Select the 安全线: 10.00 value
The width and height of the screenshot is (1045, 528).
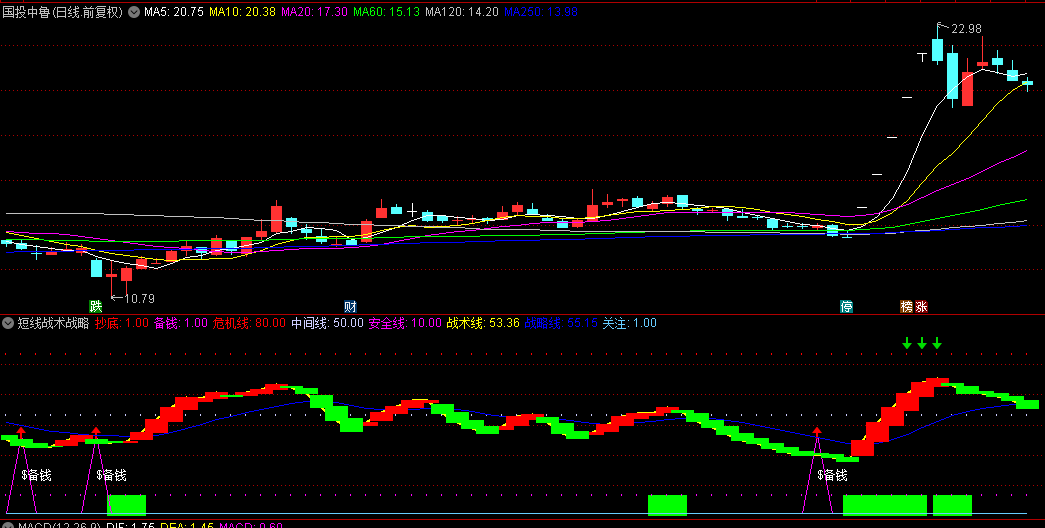click(405, 323)
